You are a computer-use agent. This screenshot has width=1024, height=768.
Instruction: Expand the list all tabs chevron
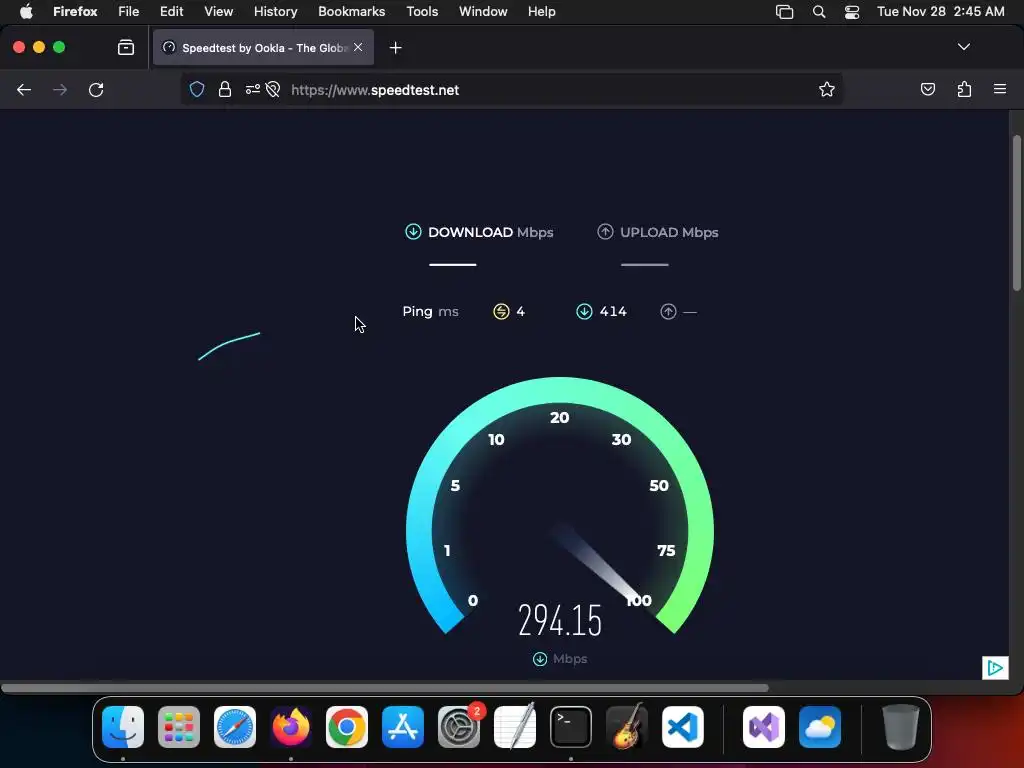point(963,47)
